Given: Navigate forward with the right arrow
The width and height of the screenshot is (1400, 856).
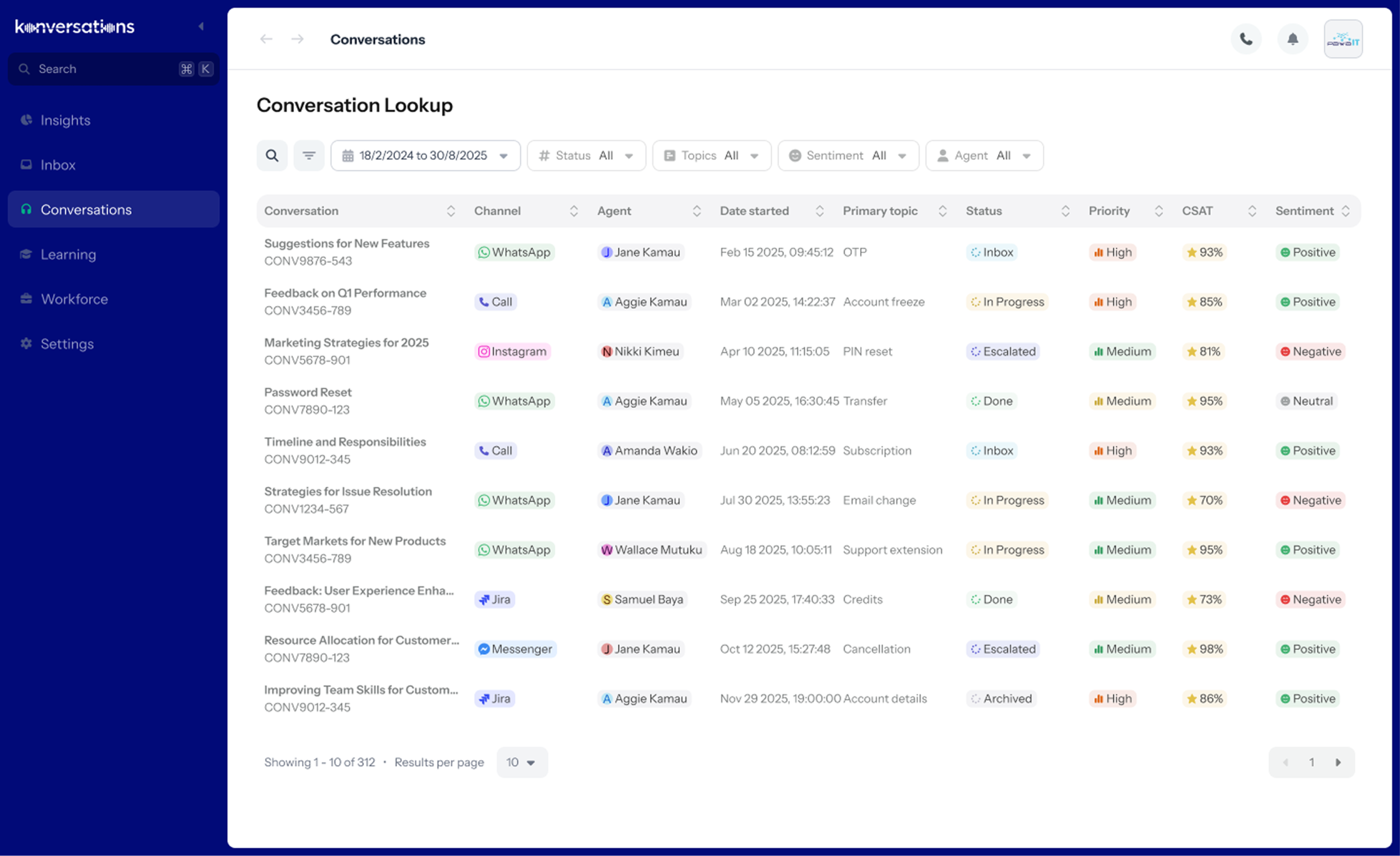Looking at the screenshot, I should [297, 39].
